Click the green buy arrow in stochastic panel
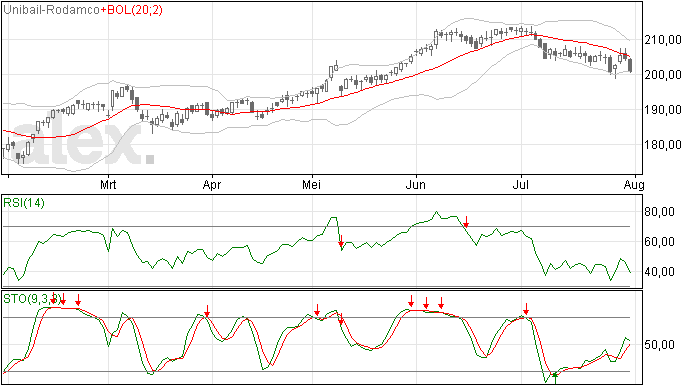Image resolution: width=690 pixels, height=387 pixels. click(555, 378)
